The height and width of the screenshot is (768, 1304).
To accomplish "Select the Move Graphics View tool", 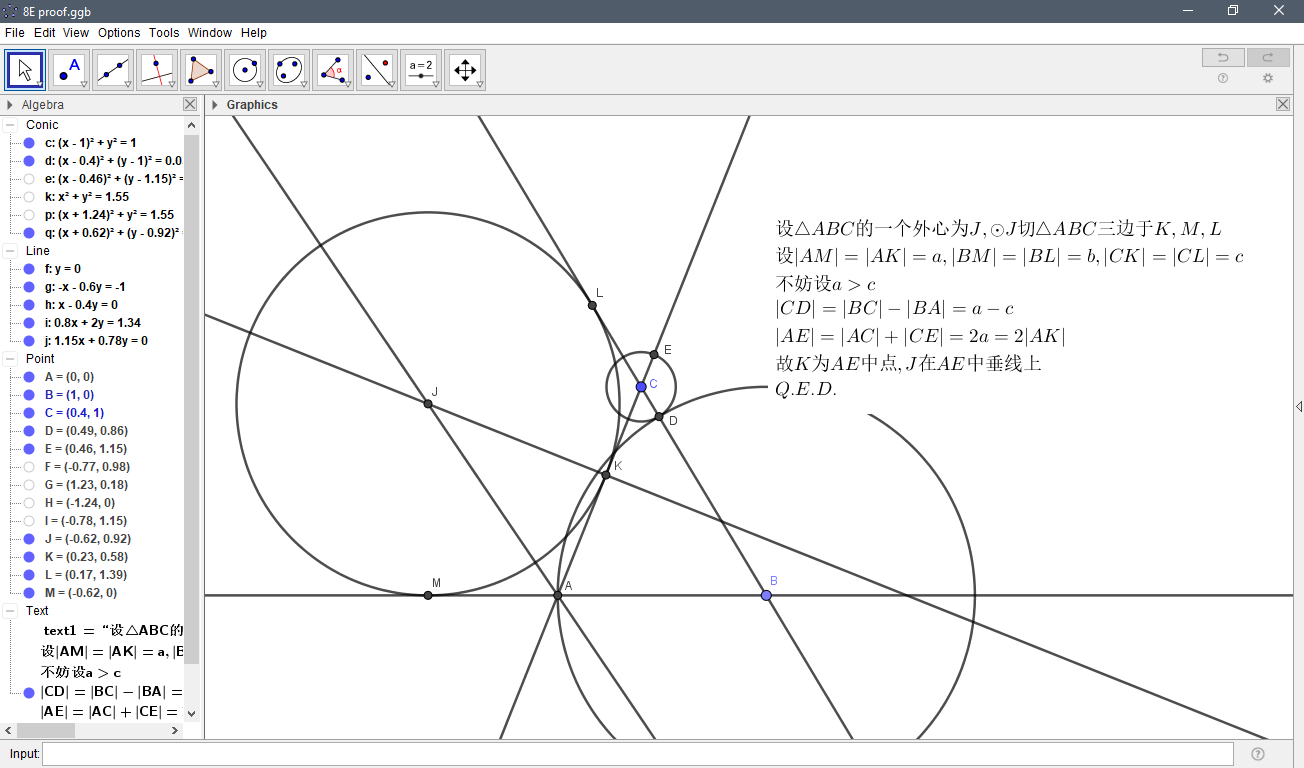I will tap(465, 69).
